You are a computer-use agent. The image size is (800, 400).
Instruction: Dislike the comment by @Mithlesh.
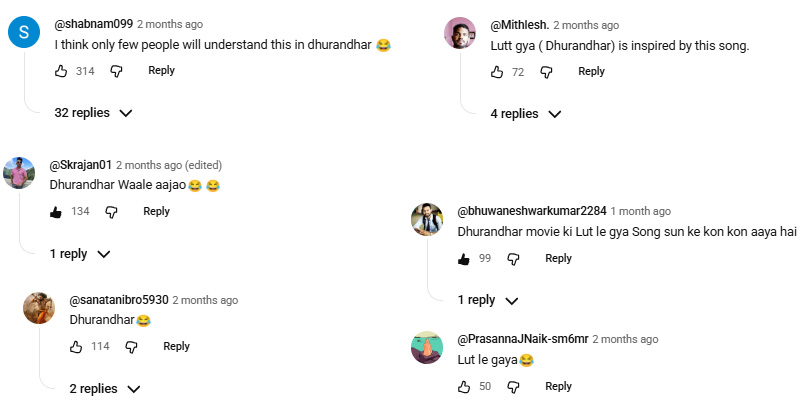(x=546, y=72)
